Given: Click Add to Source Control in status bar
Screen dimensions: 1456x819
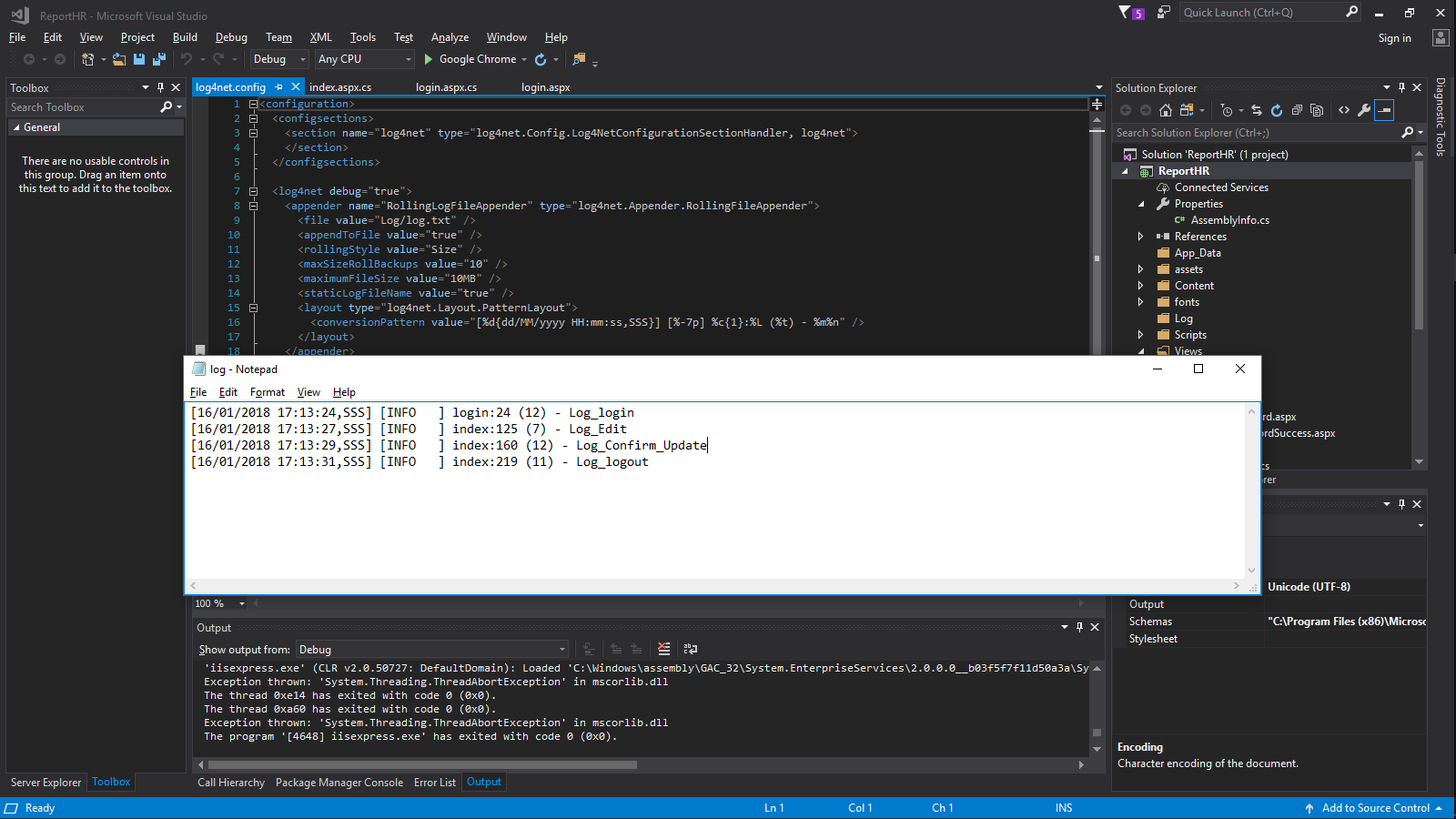Looking at the screenshot, I should [x=1375, y=808].
